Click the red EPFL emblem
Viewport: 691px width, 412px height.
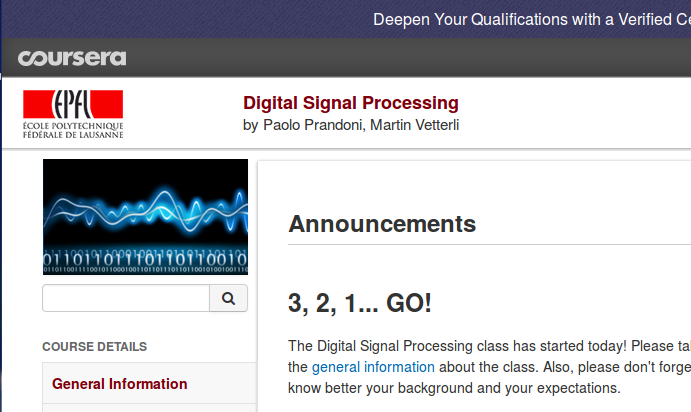(x=73, y=103)
